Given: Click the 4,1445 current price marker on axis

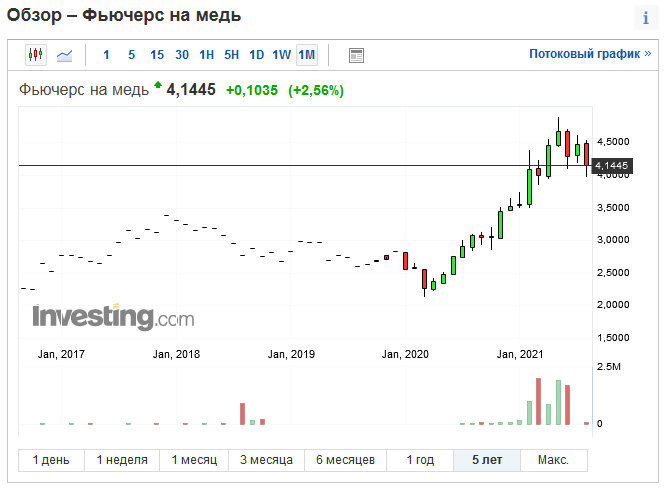Looking at the screenshot, I should (611, 165).
